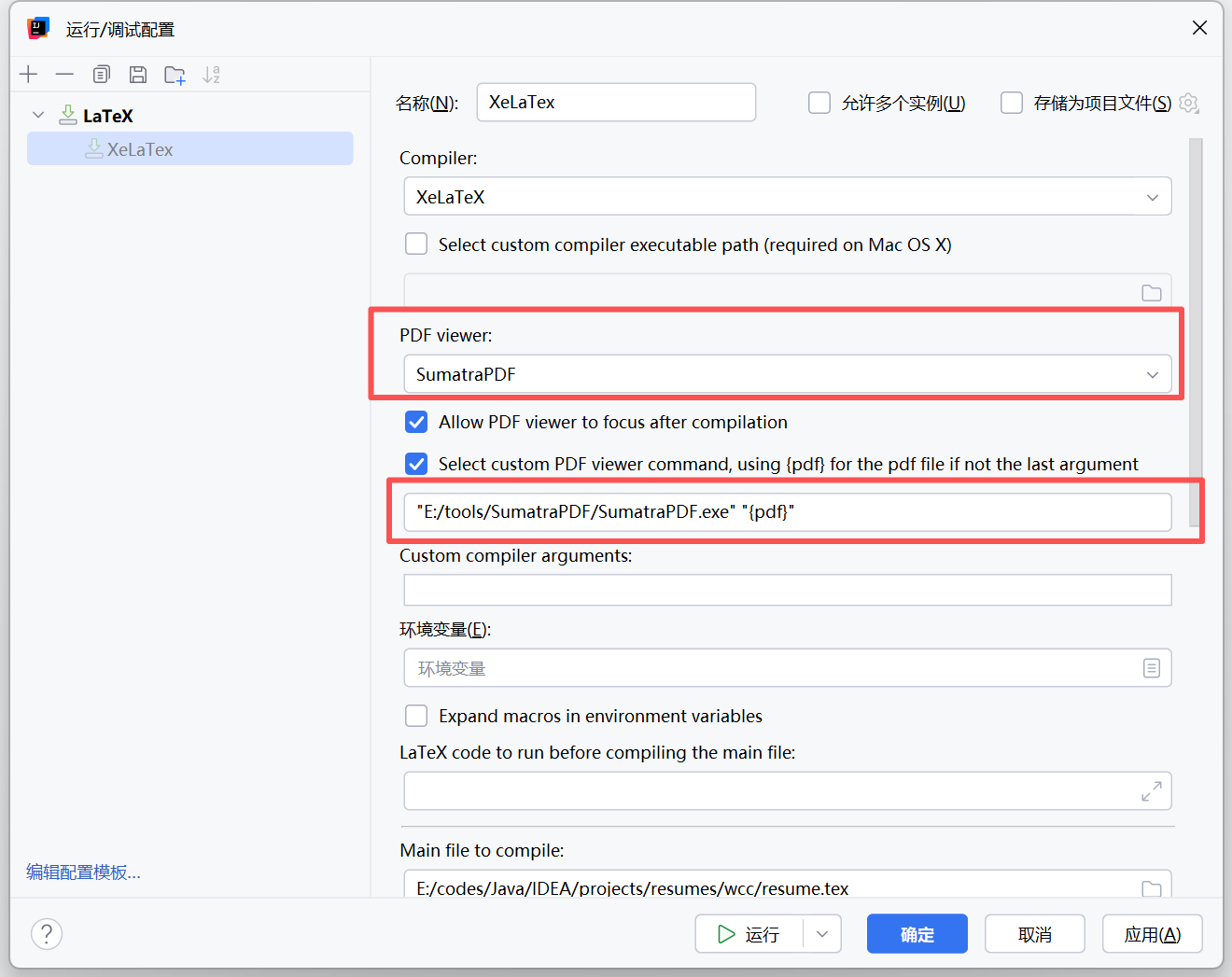Collapse the LaTeX tree node

(38, 116)
